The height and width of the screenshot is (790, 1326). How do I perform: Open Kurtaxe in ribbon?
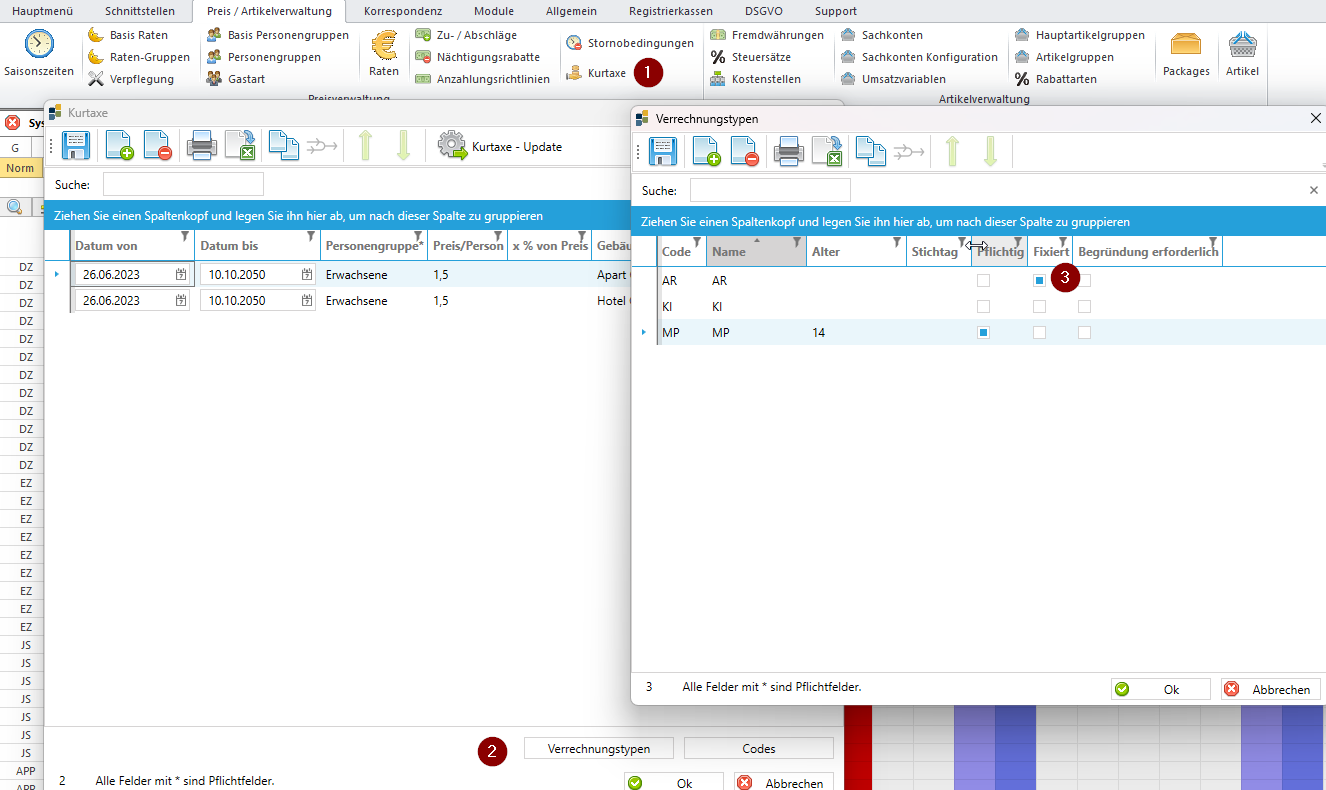[596, 73]
